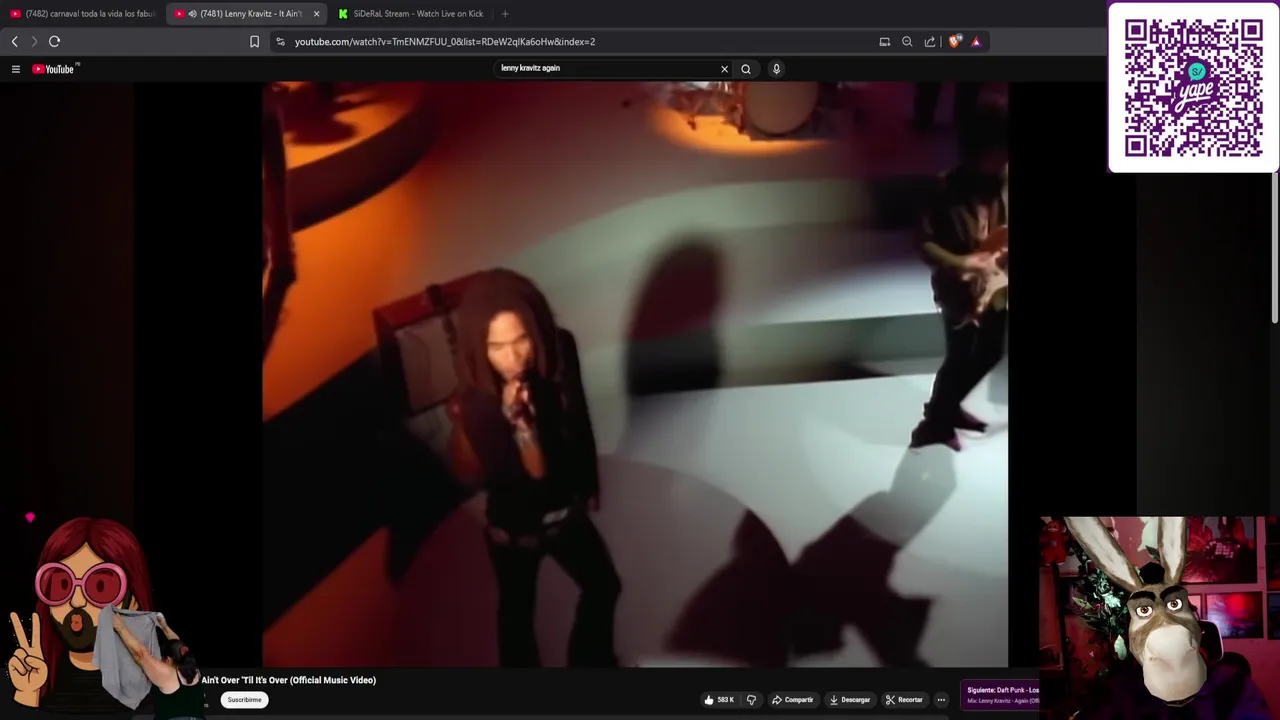Like the video with thumbs up
This screenshot has width=1280, height=720.
coord(719,700)
